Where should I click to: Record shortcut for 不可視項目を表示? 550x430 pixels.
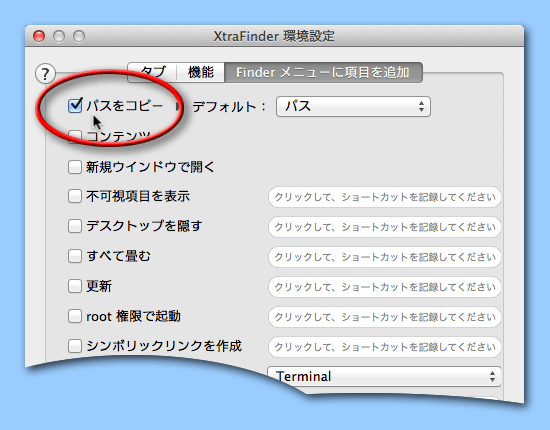click(385, 197)
